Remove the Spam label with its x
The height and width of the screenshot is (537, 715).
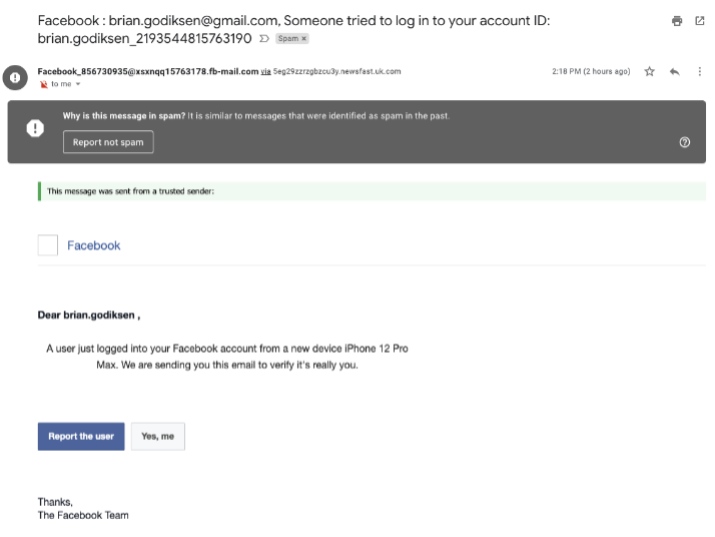304,39
